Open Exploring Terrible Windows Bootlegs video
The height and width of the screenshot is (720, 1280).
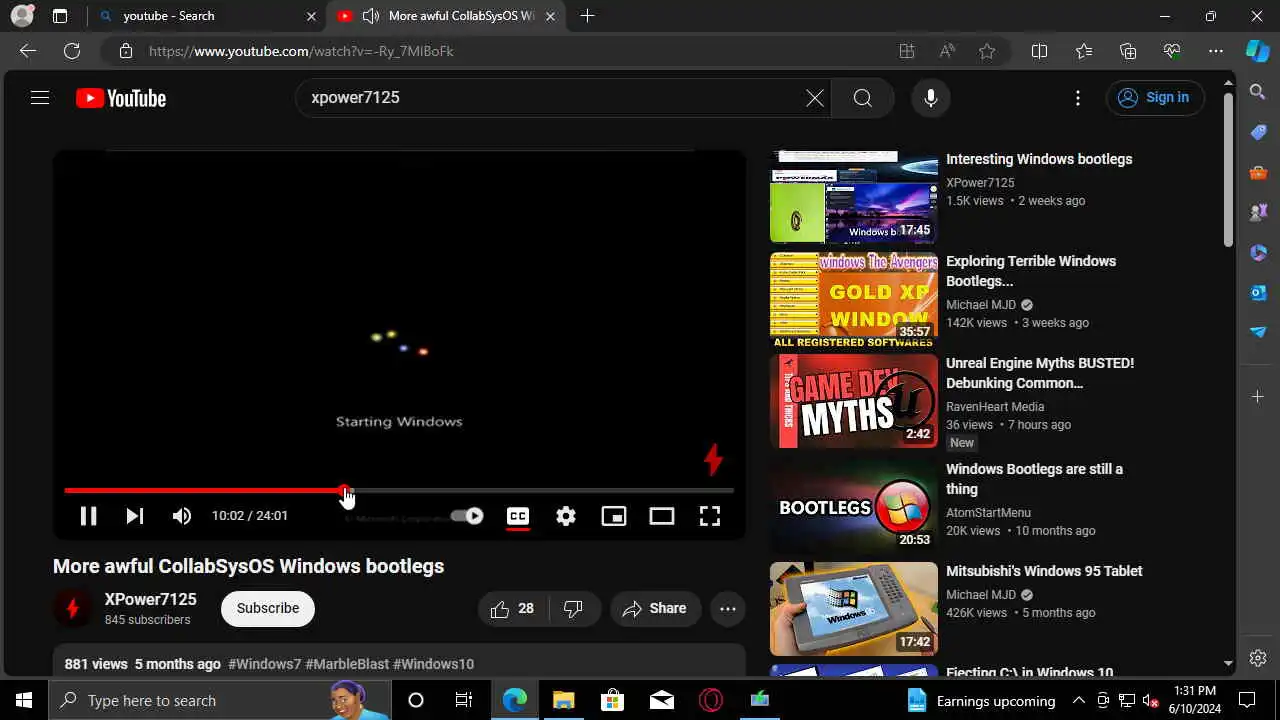1031,271
